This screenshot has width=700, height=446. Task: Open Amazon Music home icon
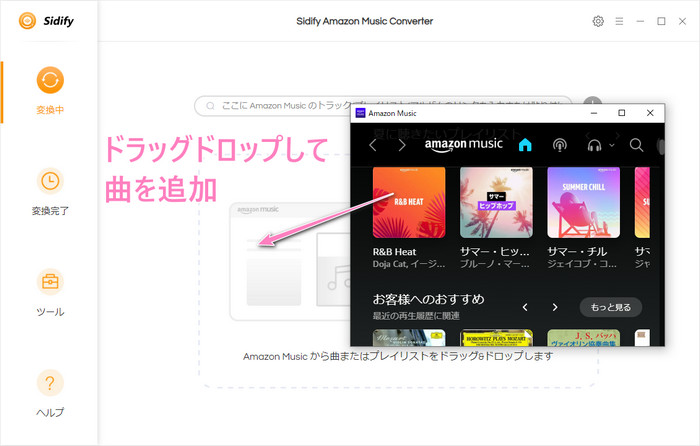point(525,145)
